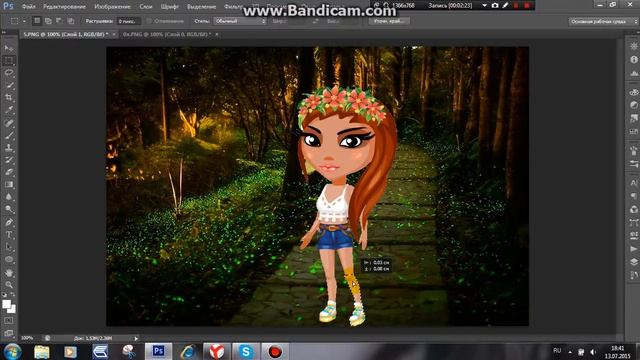Click the background color swatch
640x360 pixels.
click(13, 310)
